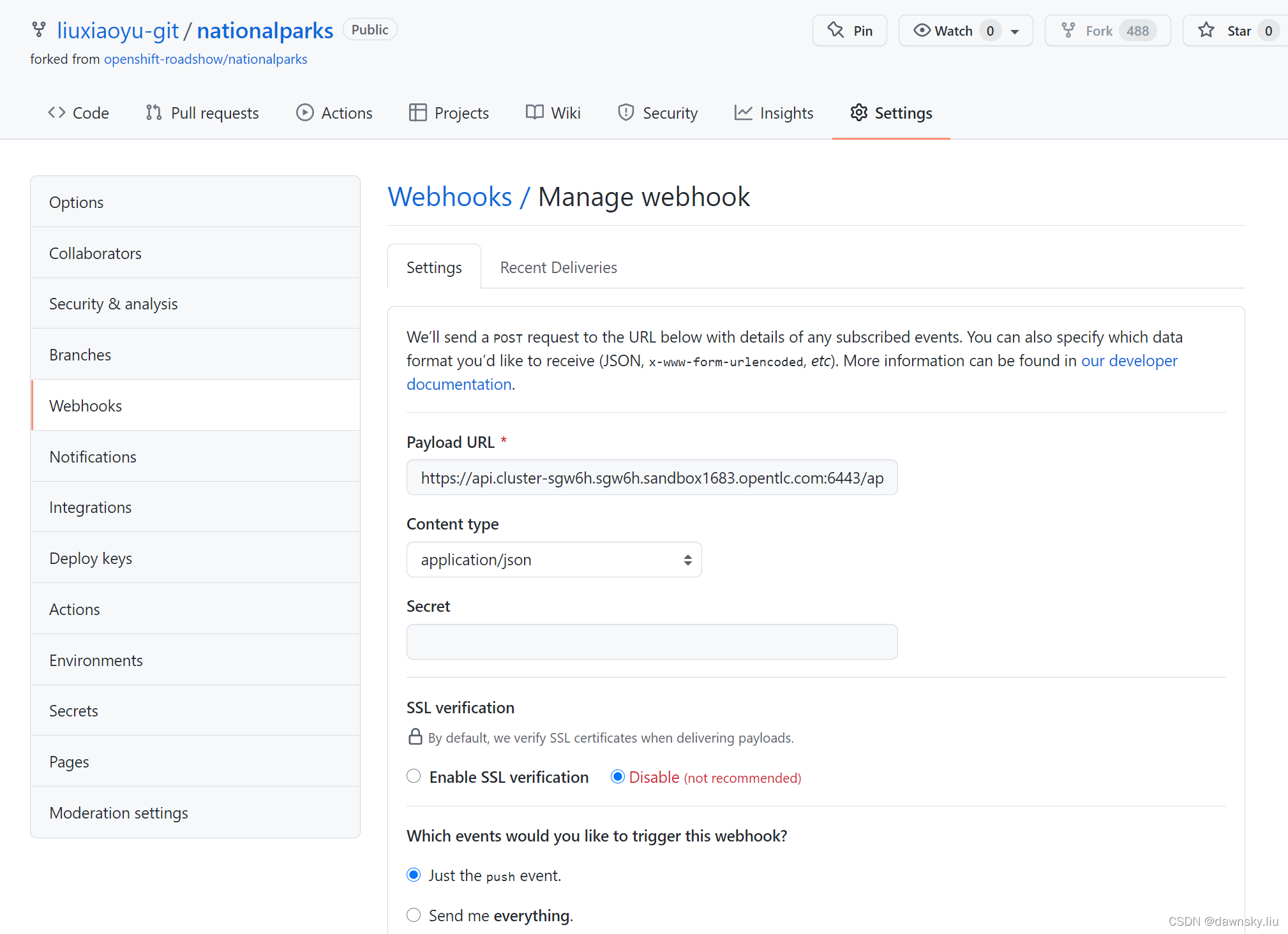Open the Security tab

pyautogui.click(x=658, y=113)
